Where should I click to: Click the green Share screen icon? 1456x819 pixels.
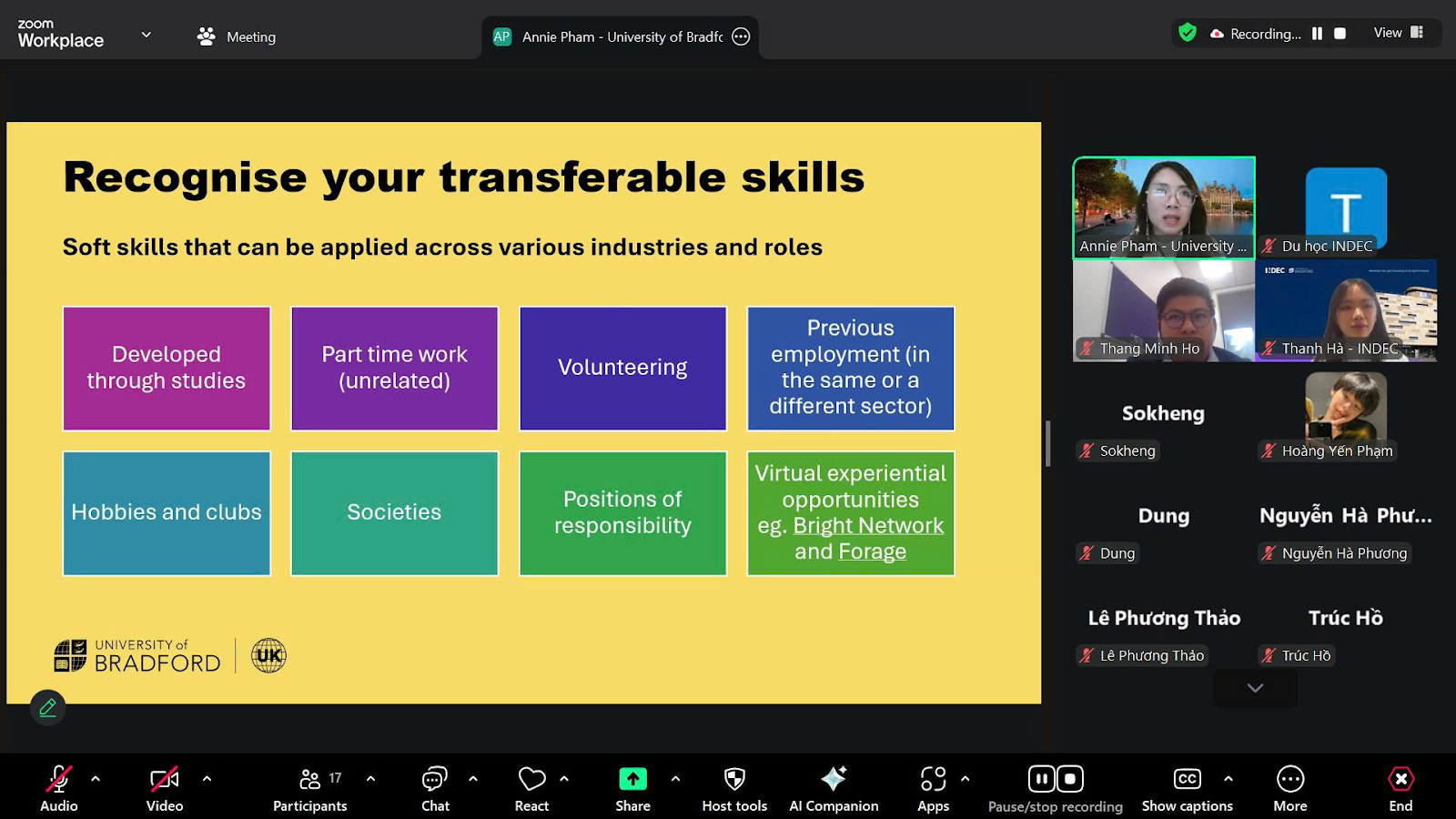click(632, 779)
